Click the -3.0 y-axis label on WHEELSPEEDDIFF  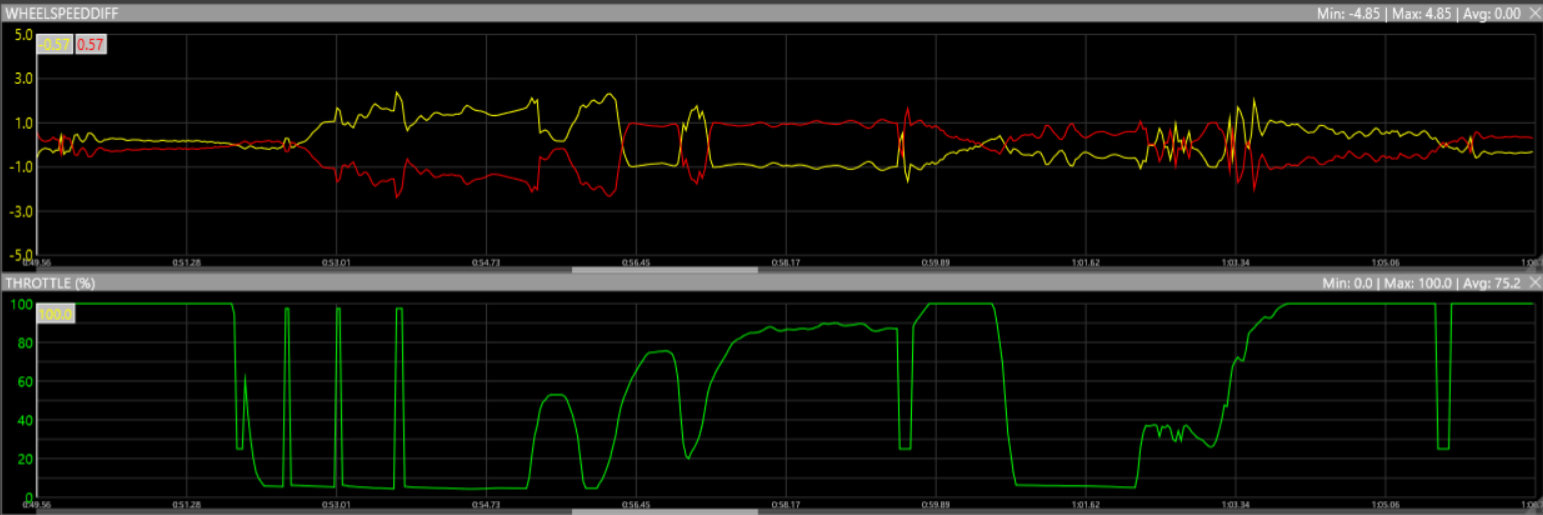click(x=22, y=211)
